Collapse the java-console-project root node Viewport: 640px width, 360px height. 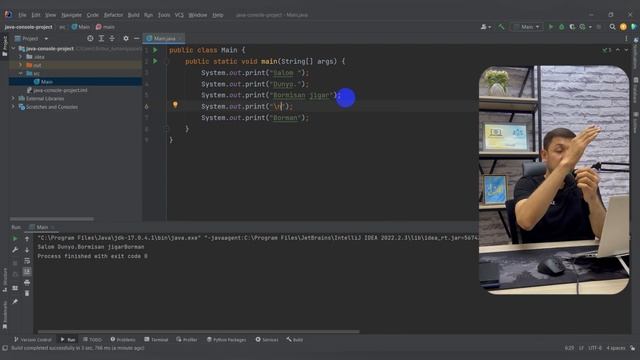point(13,49)
